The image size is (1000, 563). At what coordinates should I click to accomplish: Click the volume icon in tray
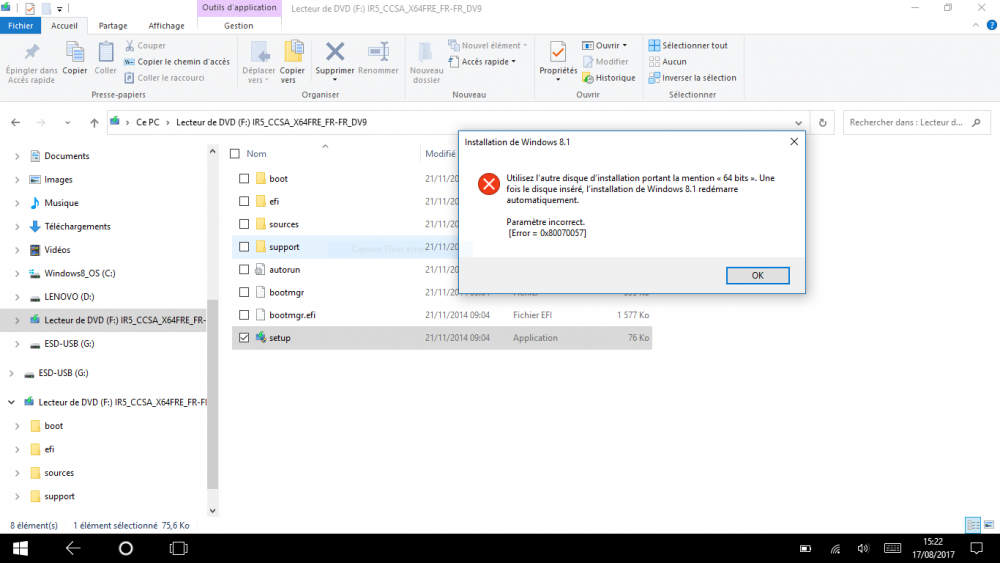[863, 548]
